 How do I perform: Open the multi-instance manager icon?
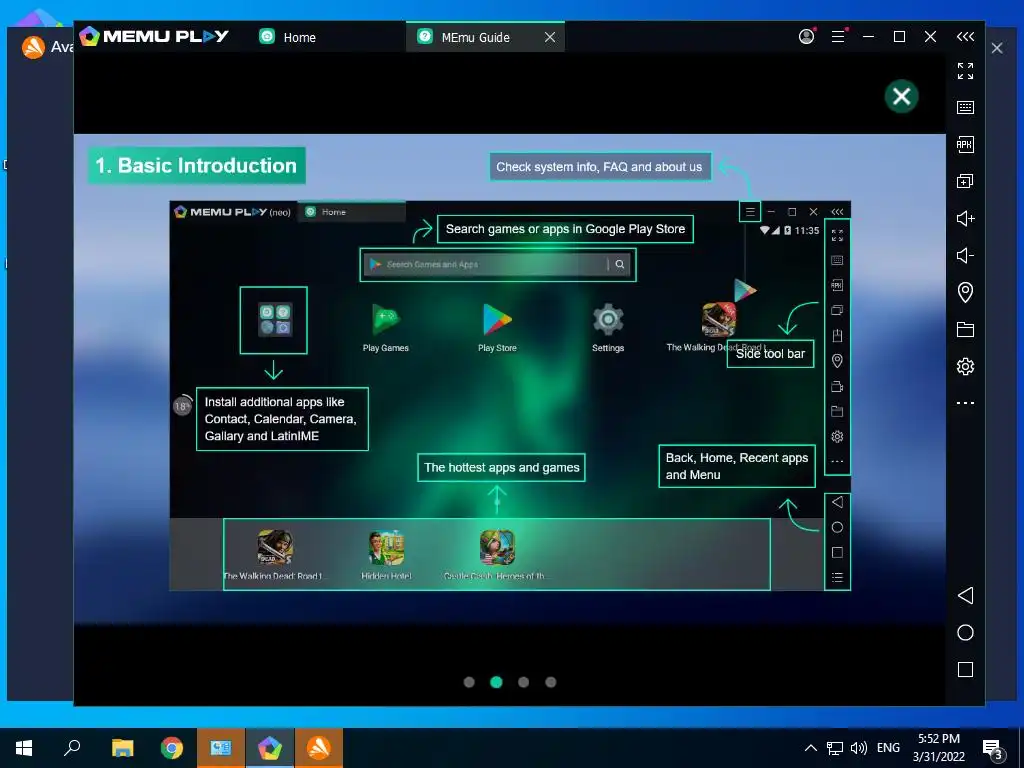click(x=965, y=181)
